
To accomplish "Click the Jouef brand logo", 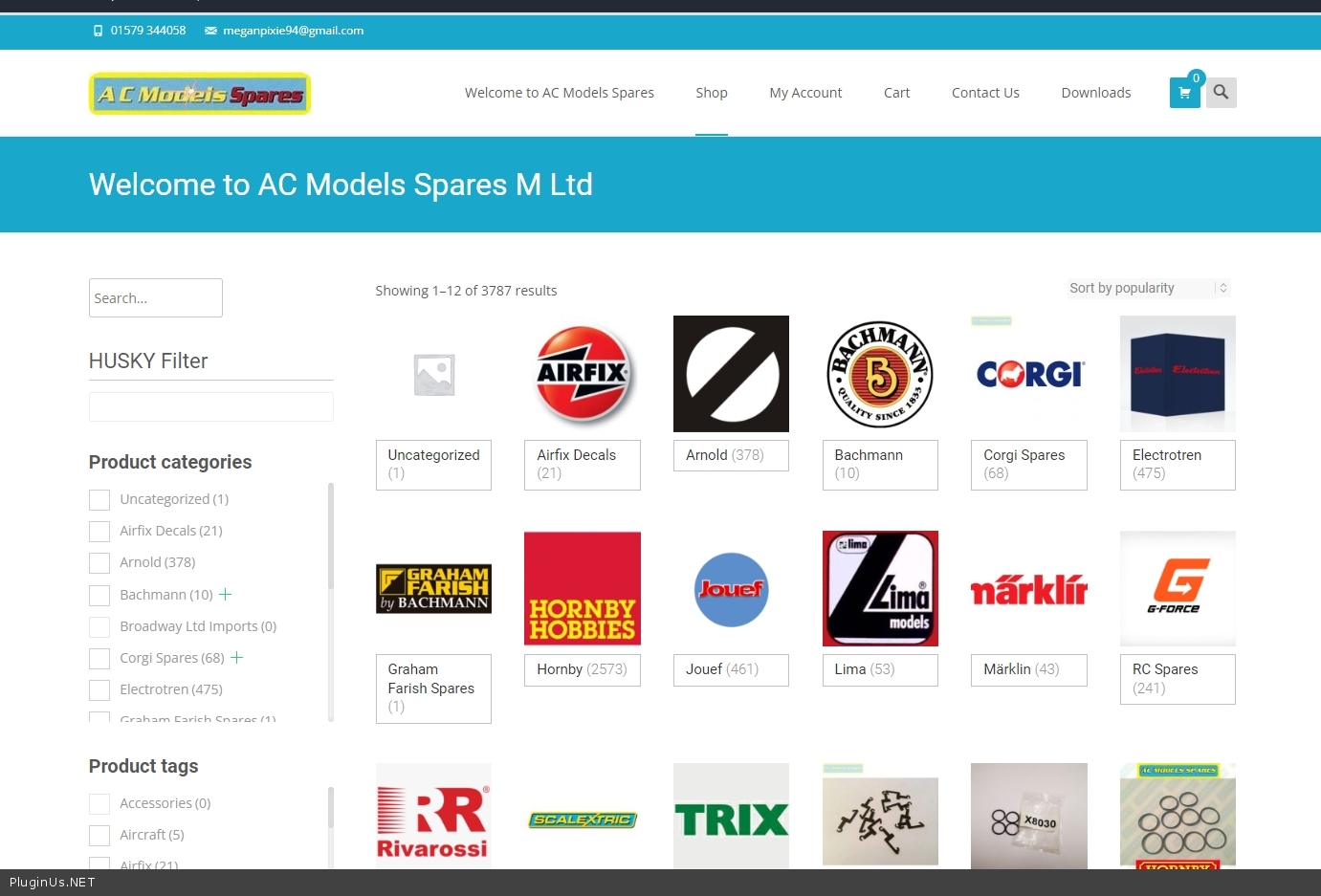I will (x=731, y=589).
